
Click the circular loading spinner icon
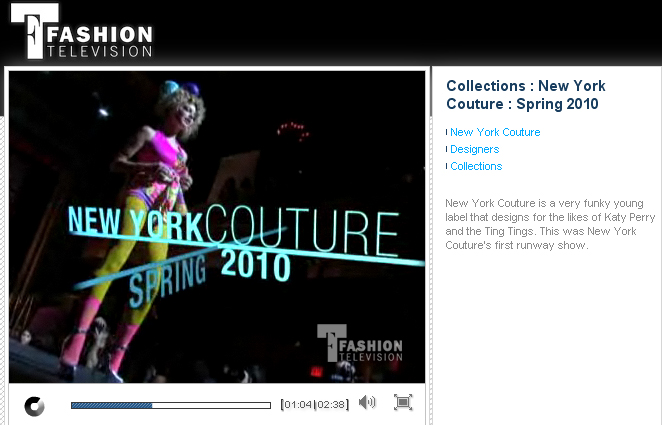pyautogui.click(x=34, y=406)
